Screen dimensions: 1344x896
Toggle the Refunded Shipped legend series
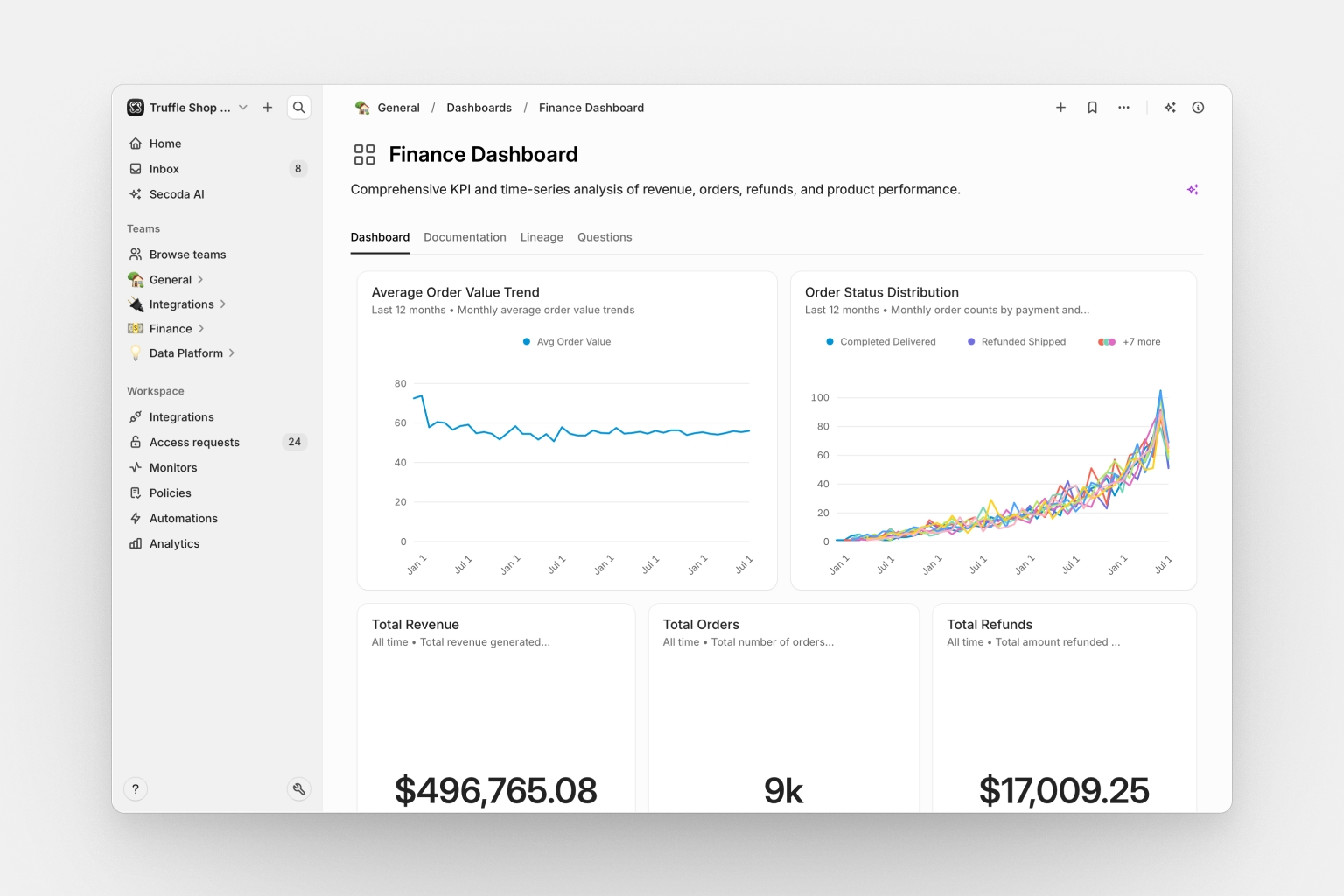pyautogui.click(x=1017, y=342)
